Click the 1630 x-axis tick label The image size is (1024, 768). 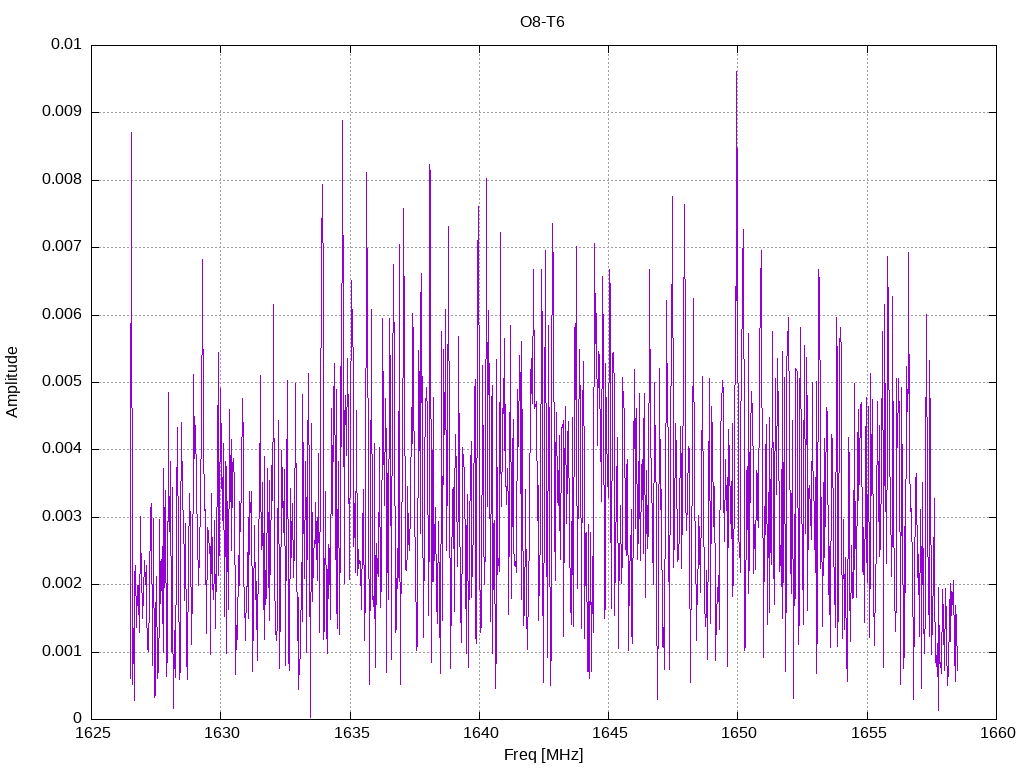(x=221, y=733)
